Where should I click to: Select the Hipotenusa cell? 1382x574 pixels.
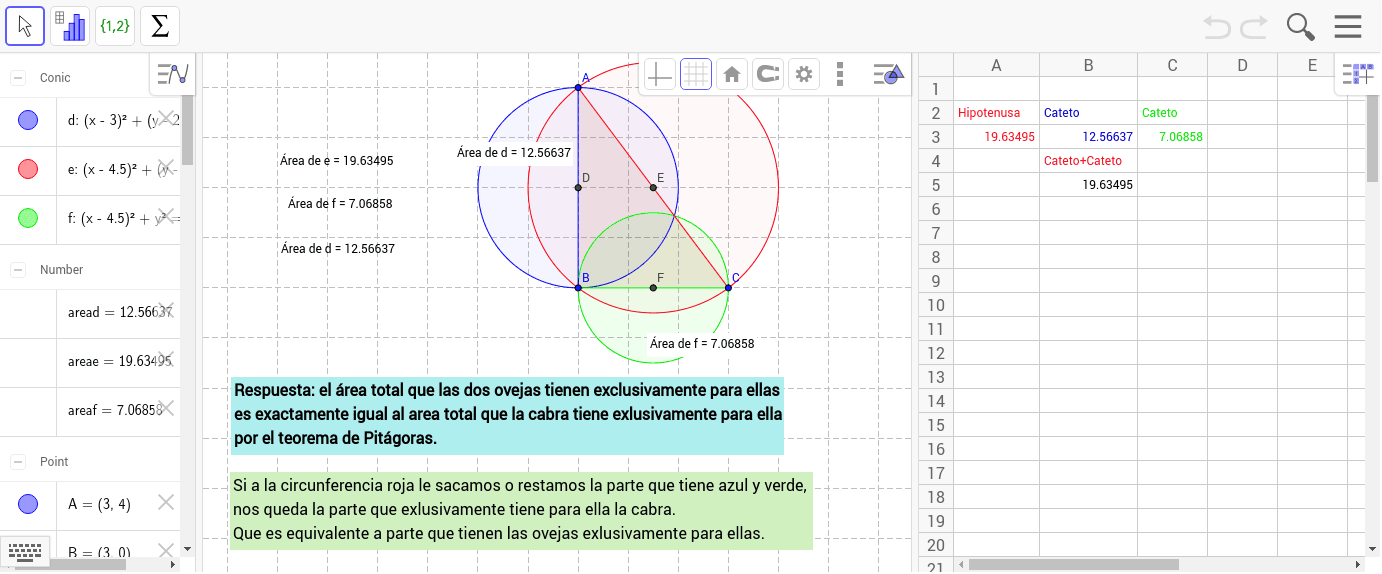click(996, 113)
